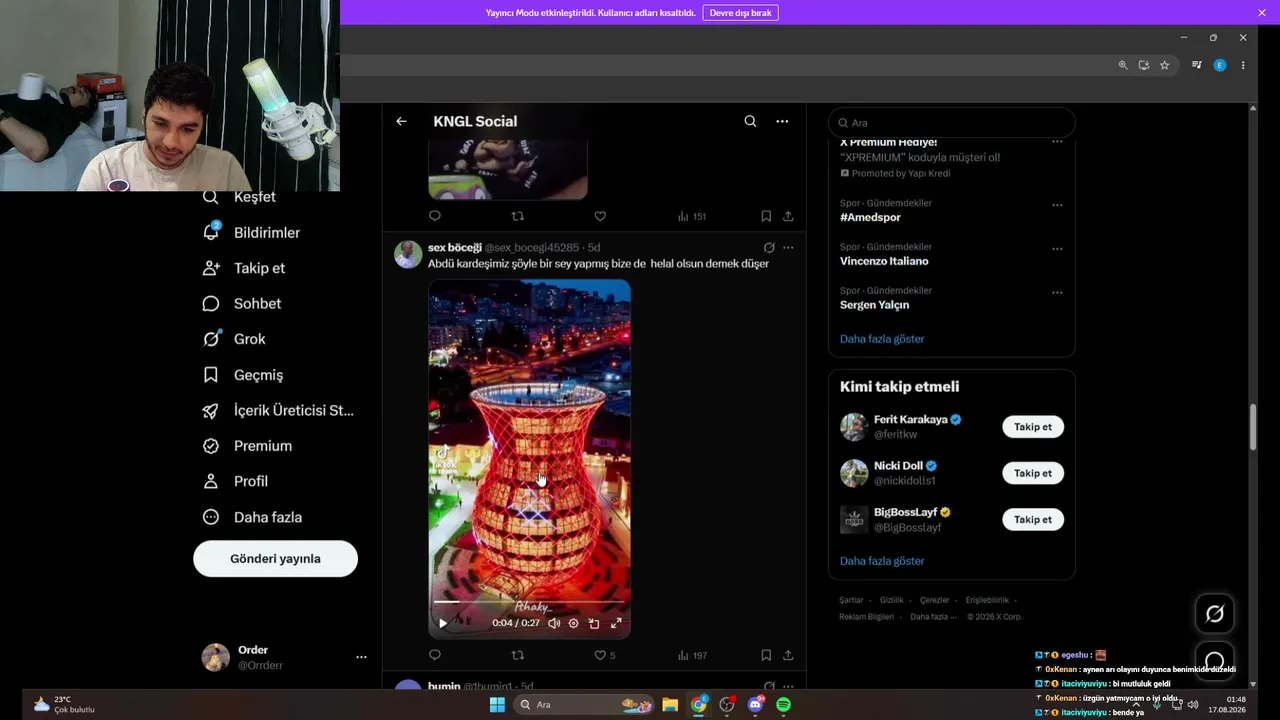
Task: Go to Takip et in sidebar
Action: coord(243,268)
